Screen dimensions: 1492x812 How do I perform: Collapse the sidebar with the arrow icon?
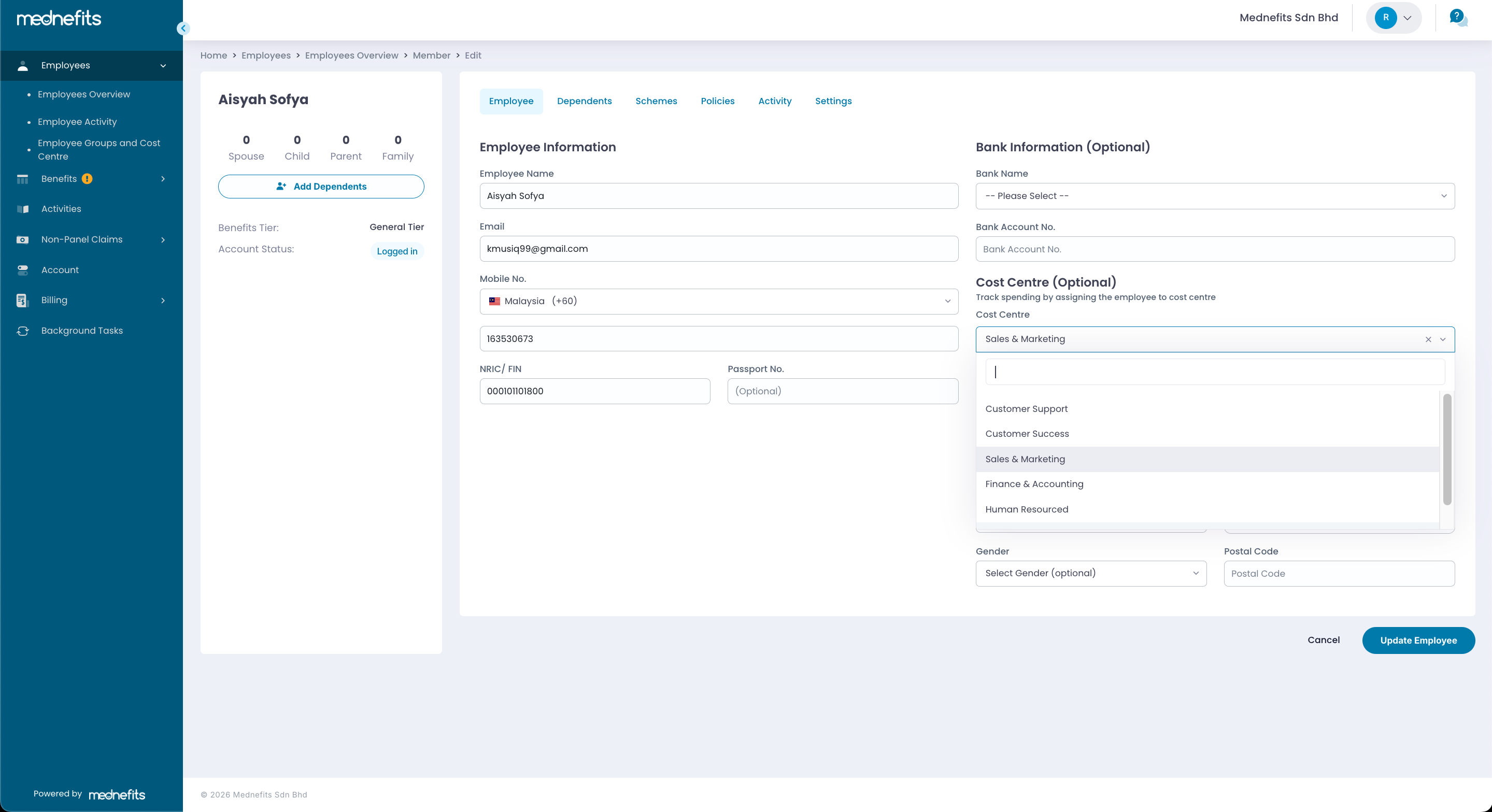183,29
